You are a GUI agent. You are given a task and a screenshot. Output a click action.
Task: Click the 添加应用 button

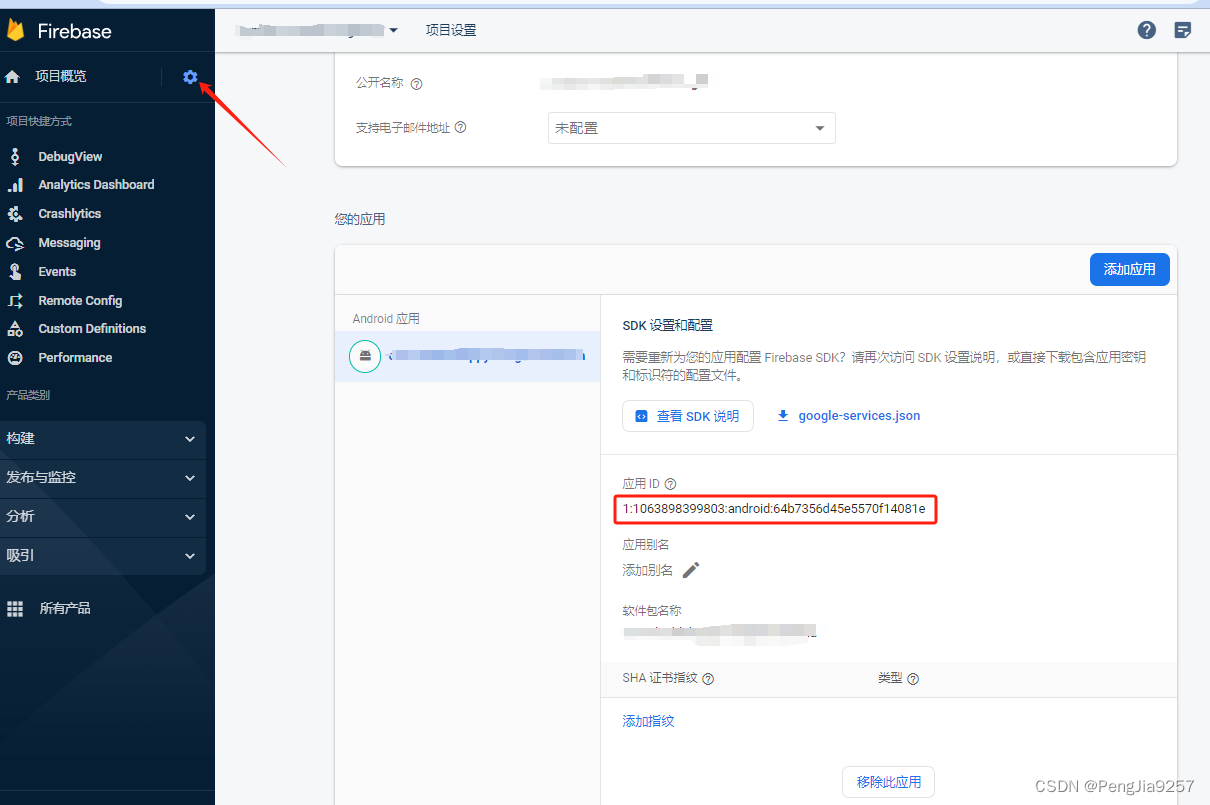click(1129, 269)
